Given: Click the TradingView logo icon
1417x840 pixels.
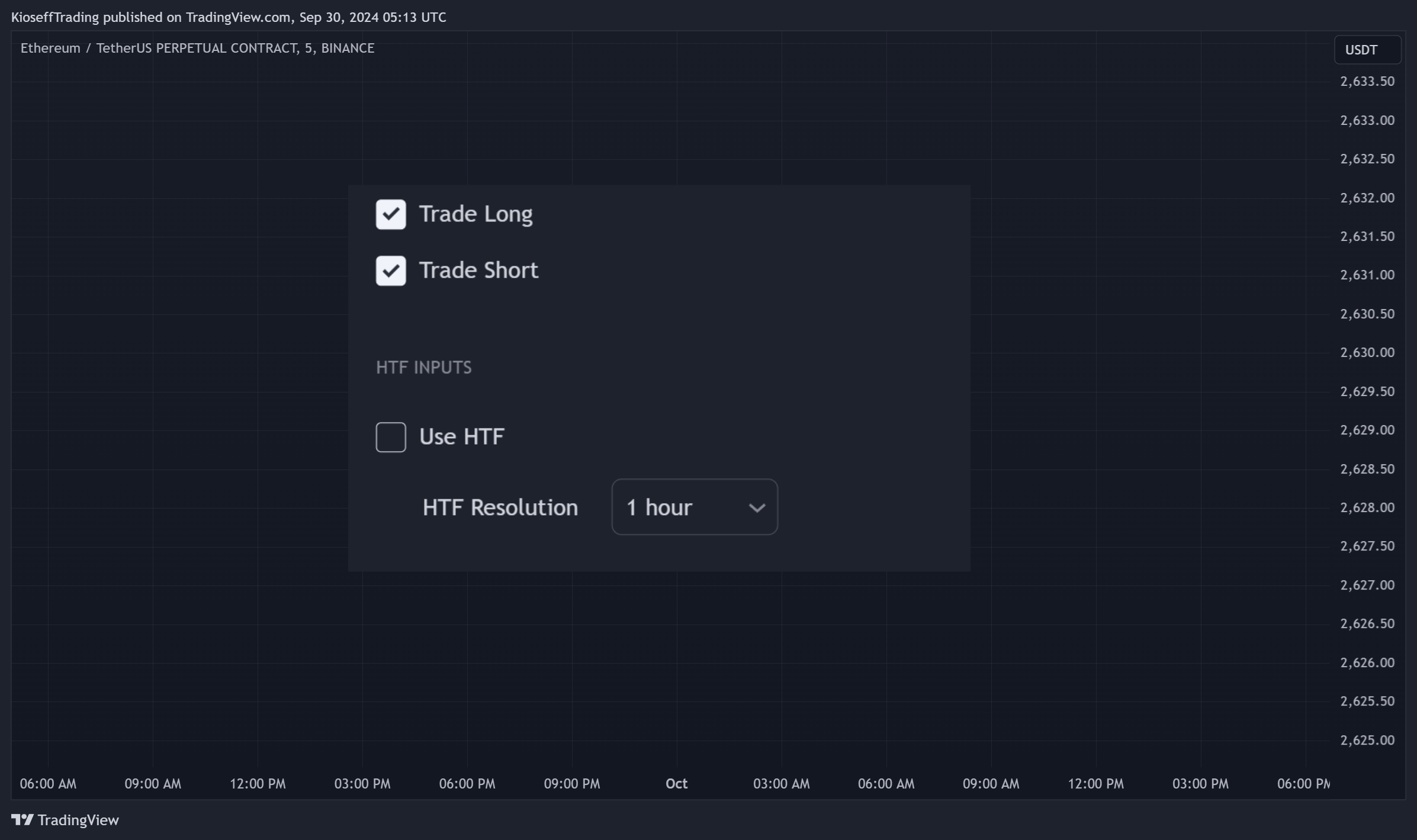Looking at the screenshot, I should pos(23,820).
